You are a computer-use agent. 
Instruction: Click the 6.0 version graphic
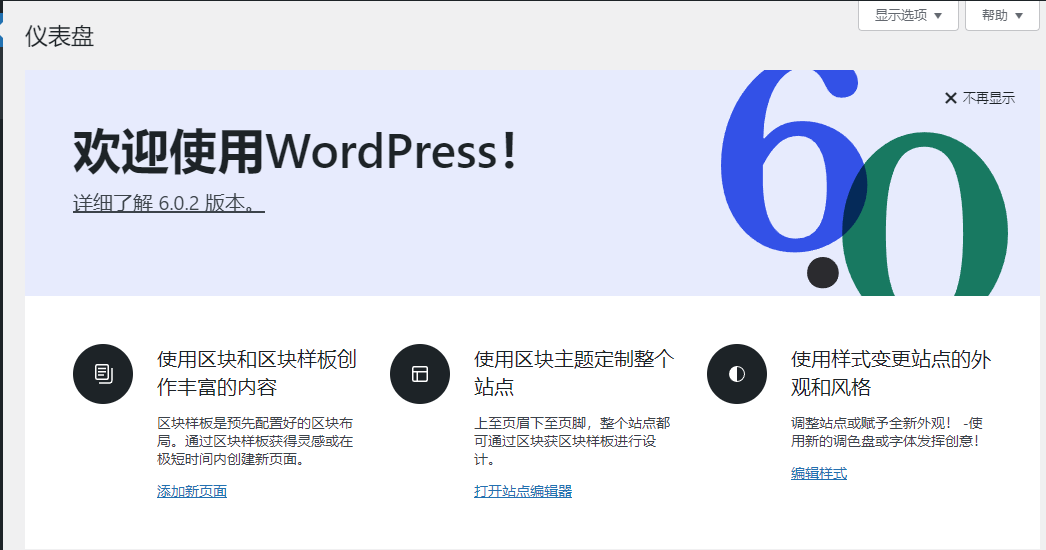coord(864,183)
